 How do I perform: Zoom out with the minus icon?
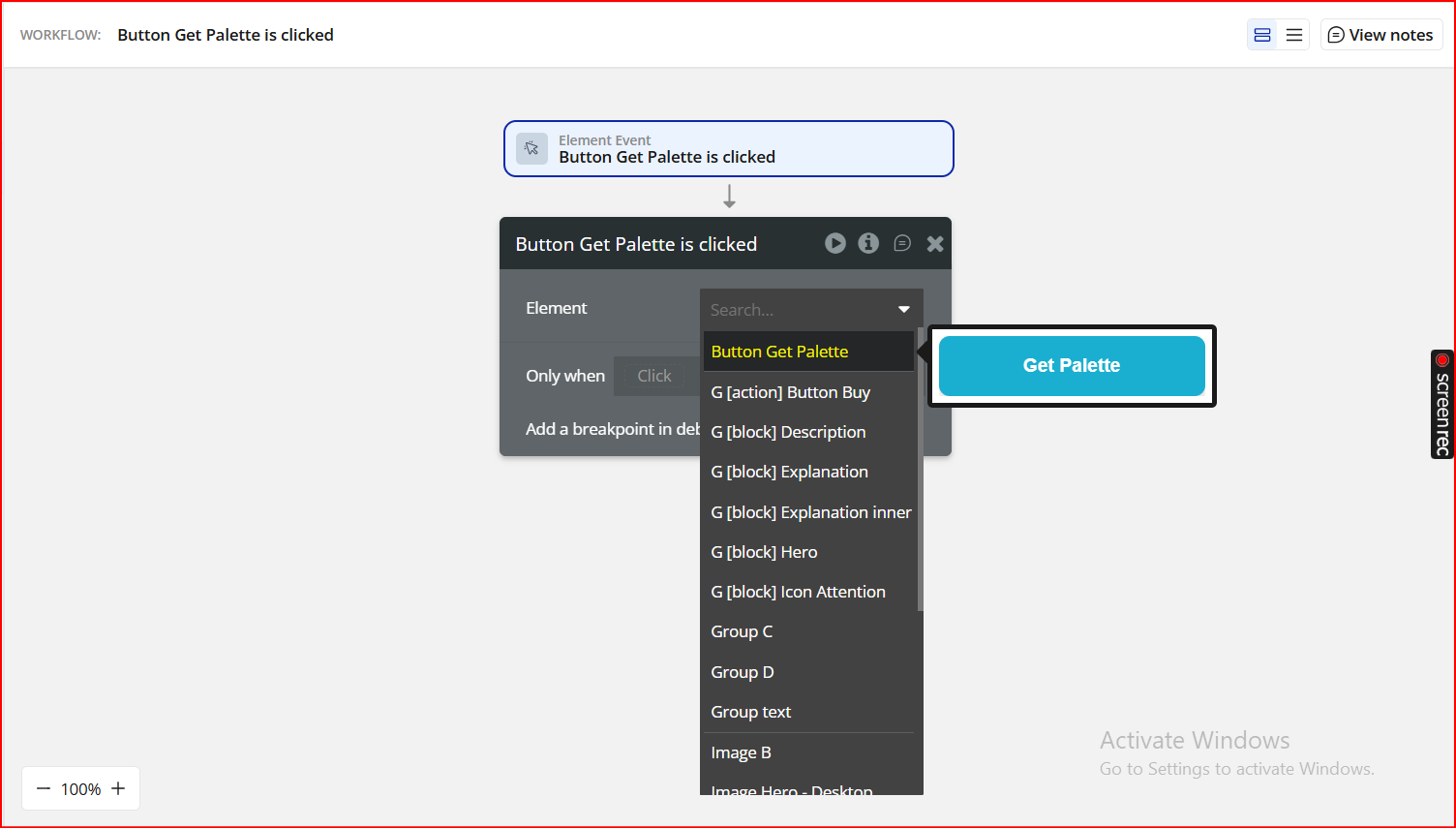point(44,788)
